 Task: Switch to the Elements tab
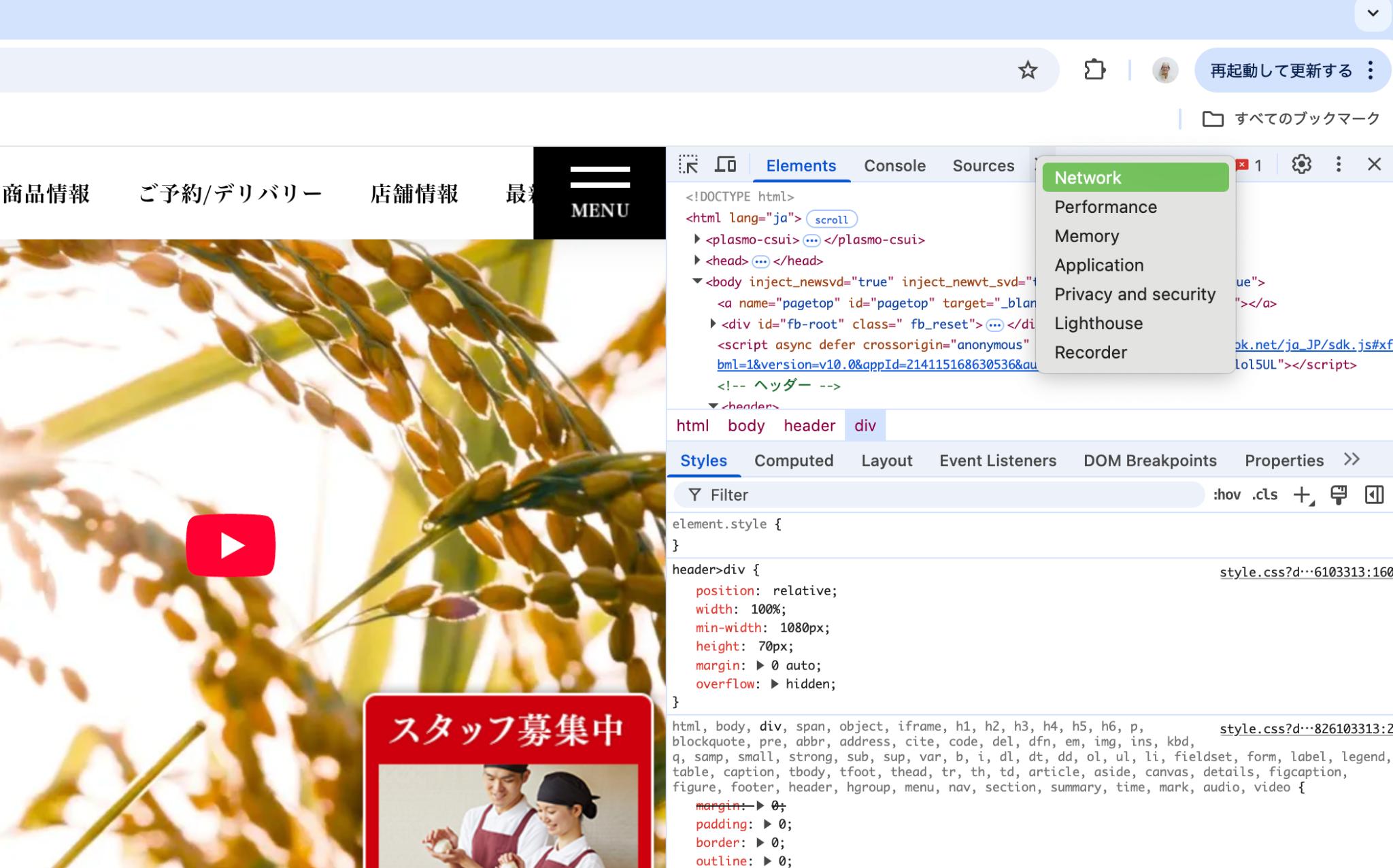[x=801, y=166]
